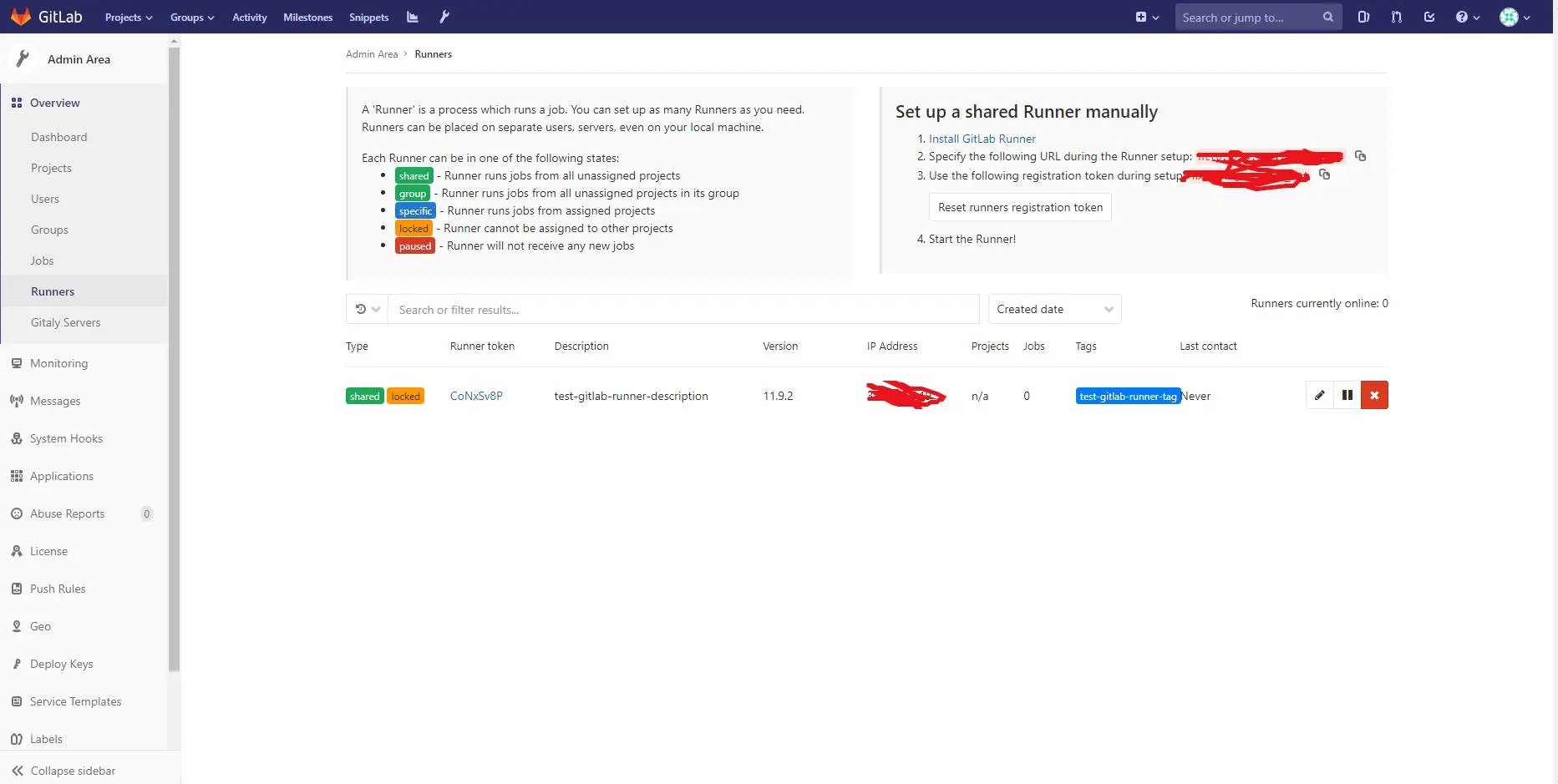
Task: Open recent searches history dropdown
Action: (367, 309)
